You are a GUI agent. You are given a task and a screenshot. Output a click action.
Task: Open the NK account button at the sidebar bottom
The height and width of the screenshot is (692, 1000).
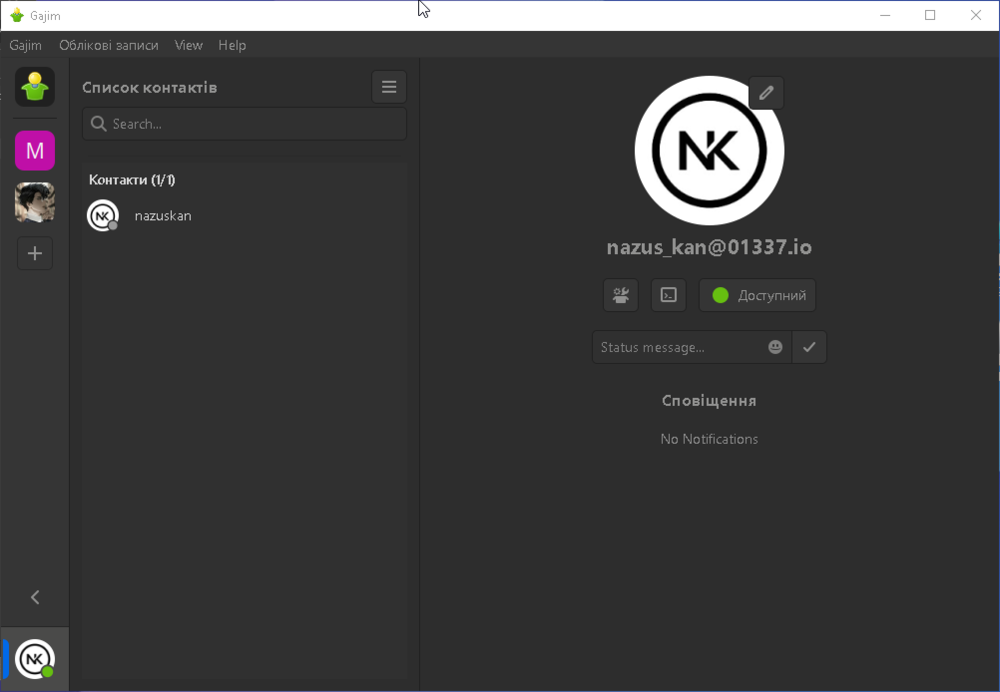[x=35, y=659]
